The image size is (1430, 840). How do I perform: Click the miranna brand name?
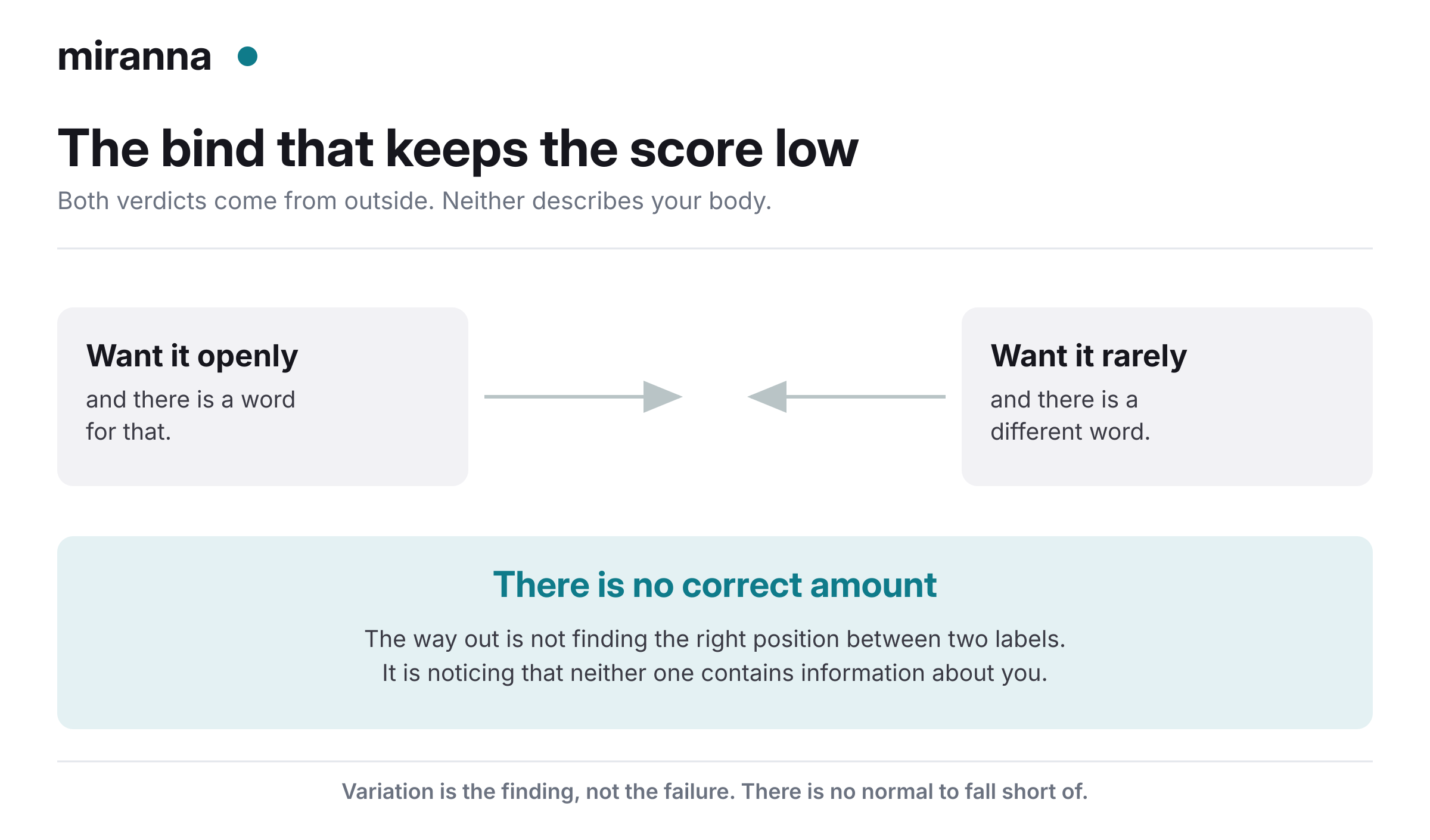tap(135, 57)
